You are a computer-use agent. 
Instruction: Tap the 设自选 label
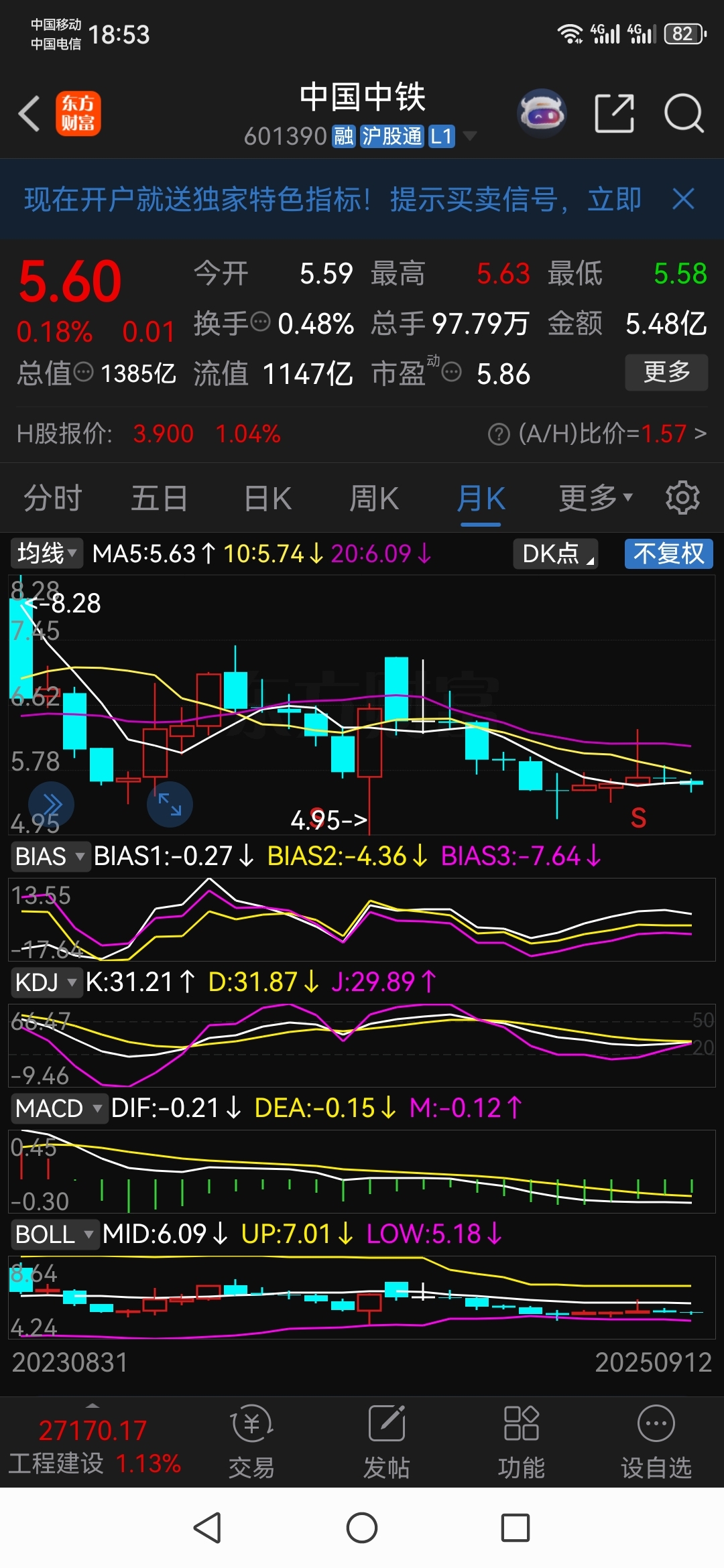point(656,1468)
